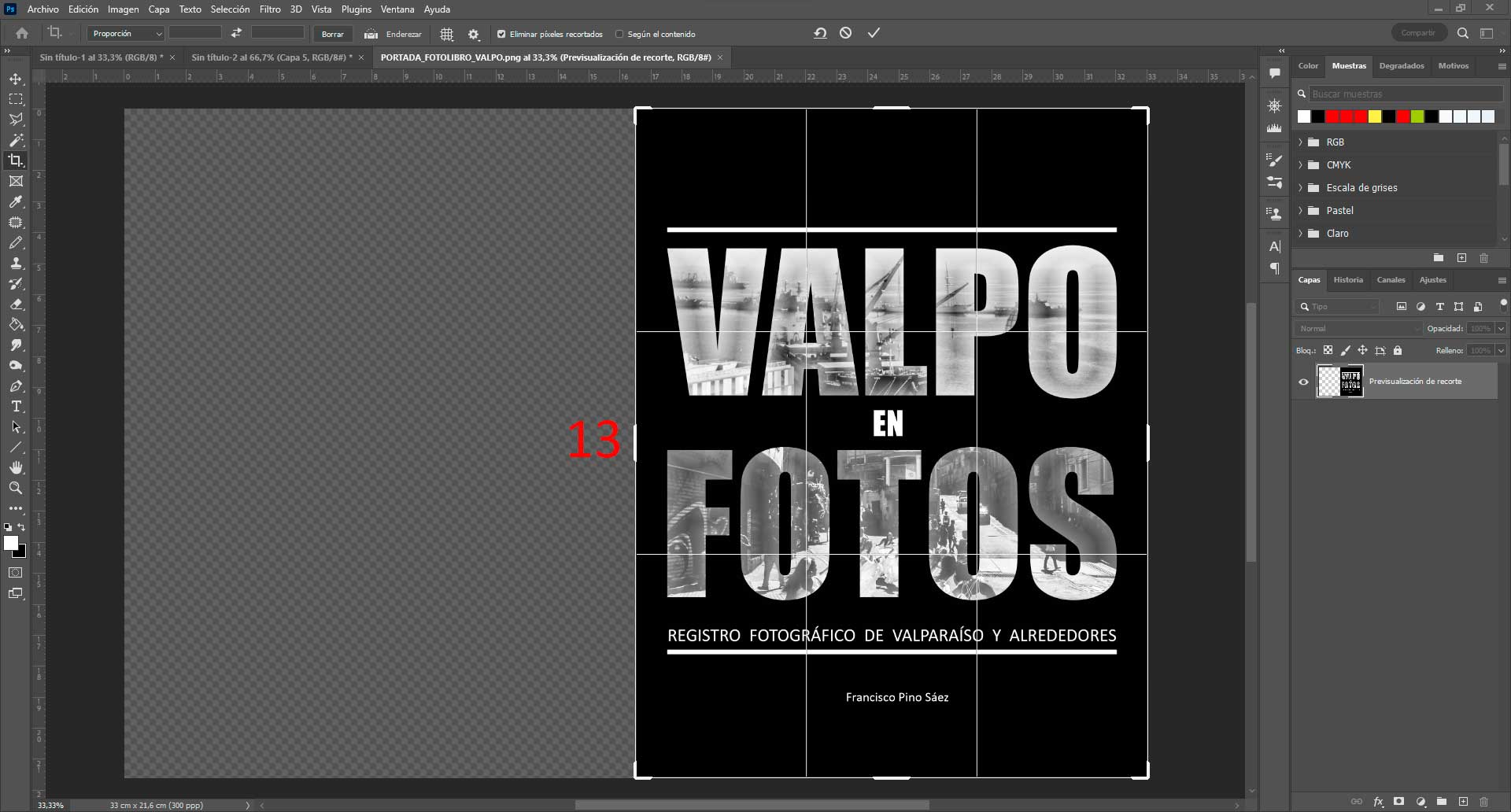Open the Filtro menu
Viewport: 1511px width, 812px height.
point(269,9)
